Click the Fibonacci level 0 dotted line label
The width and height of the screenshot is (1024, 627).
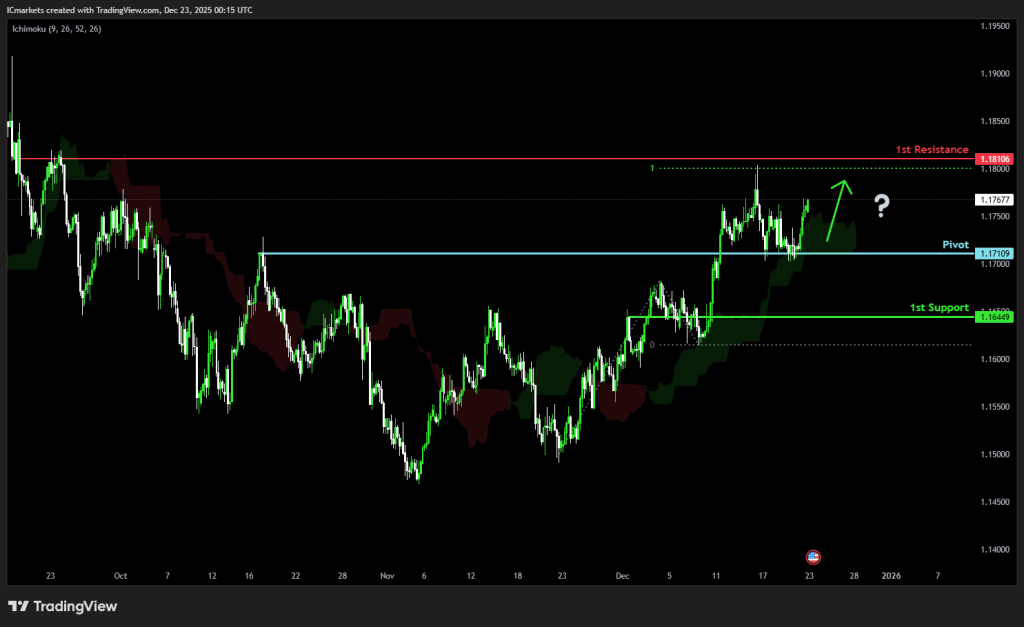point(652,344)
